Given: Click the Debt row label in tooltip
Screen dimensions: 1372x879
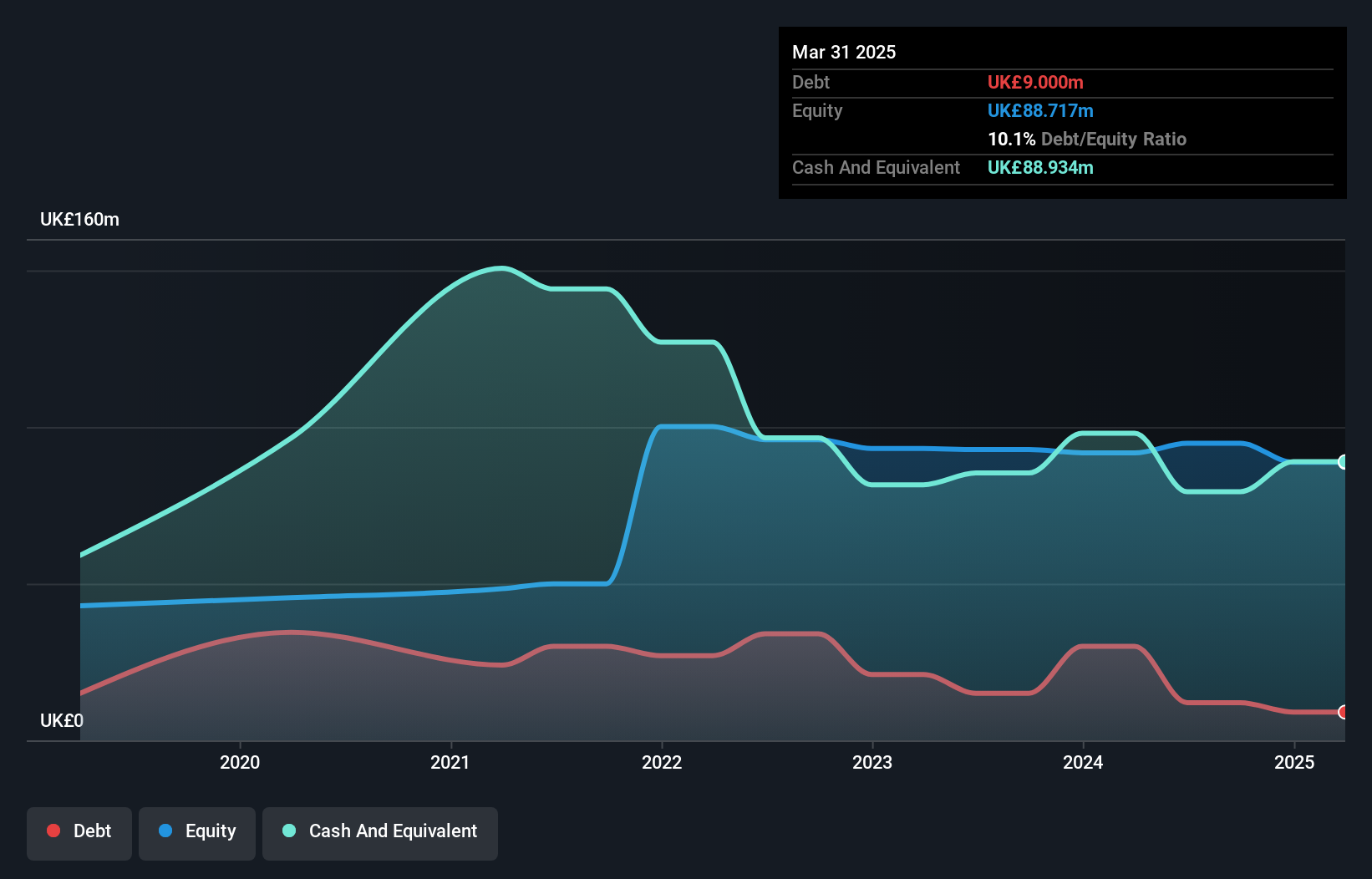Looking at the screenshot, I should [810, 82].
